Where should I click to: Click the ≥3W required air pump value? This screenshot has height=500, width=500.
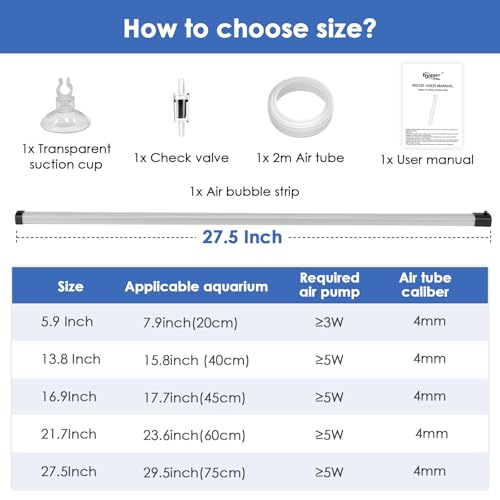329,322
